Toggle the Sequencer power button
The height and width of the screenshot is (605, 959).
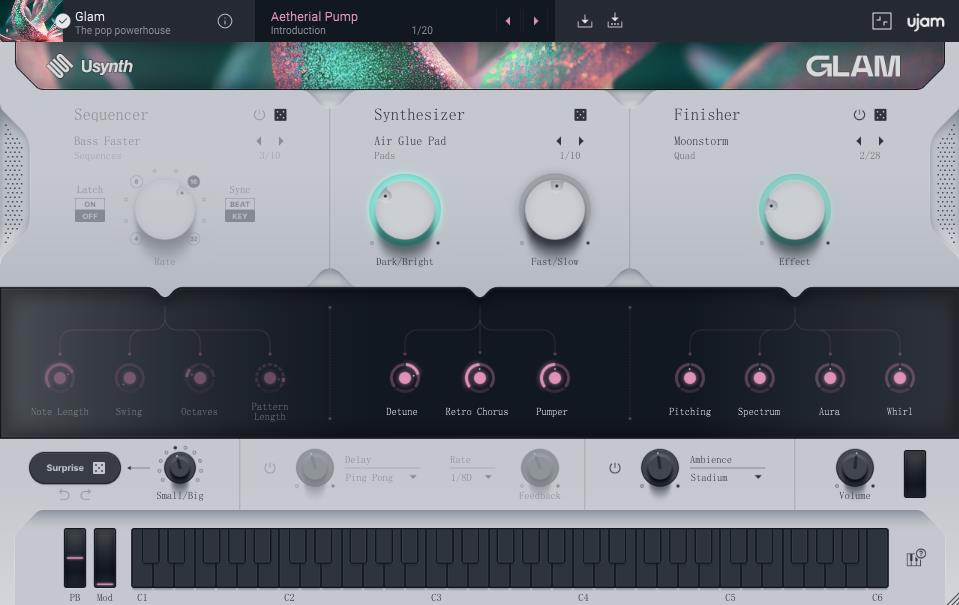click(259, 114)
